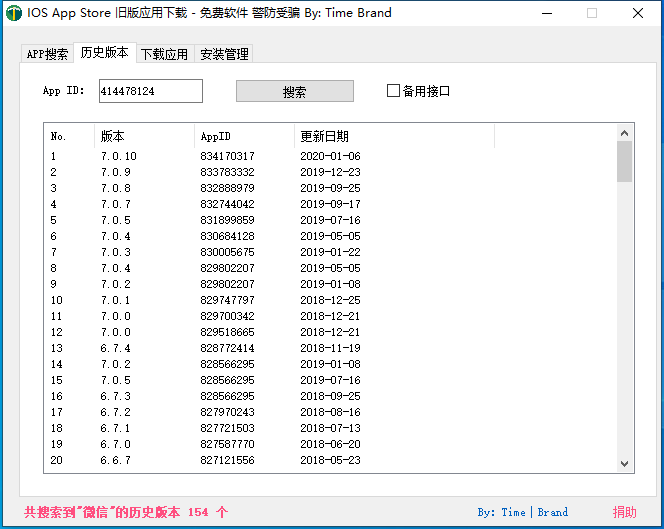Image resolution: width=664 pixels, height=529 pixels.
Task: Focus the App ID input field
Action: [150, 91]
